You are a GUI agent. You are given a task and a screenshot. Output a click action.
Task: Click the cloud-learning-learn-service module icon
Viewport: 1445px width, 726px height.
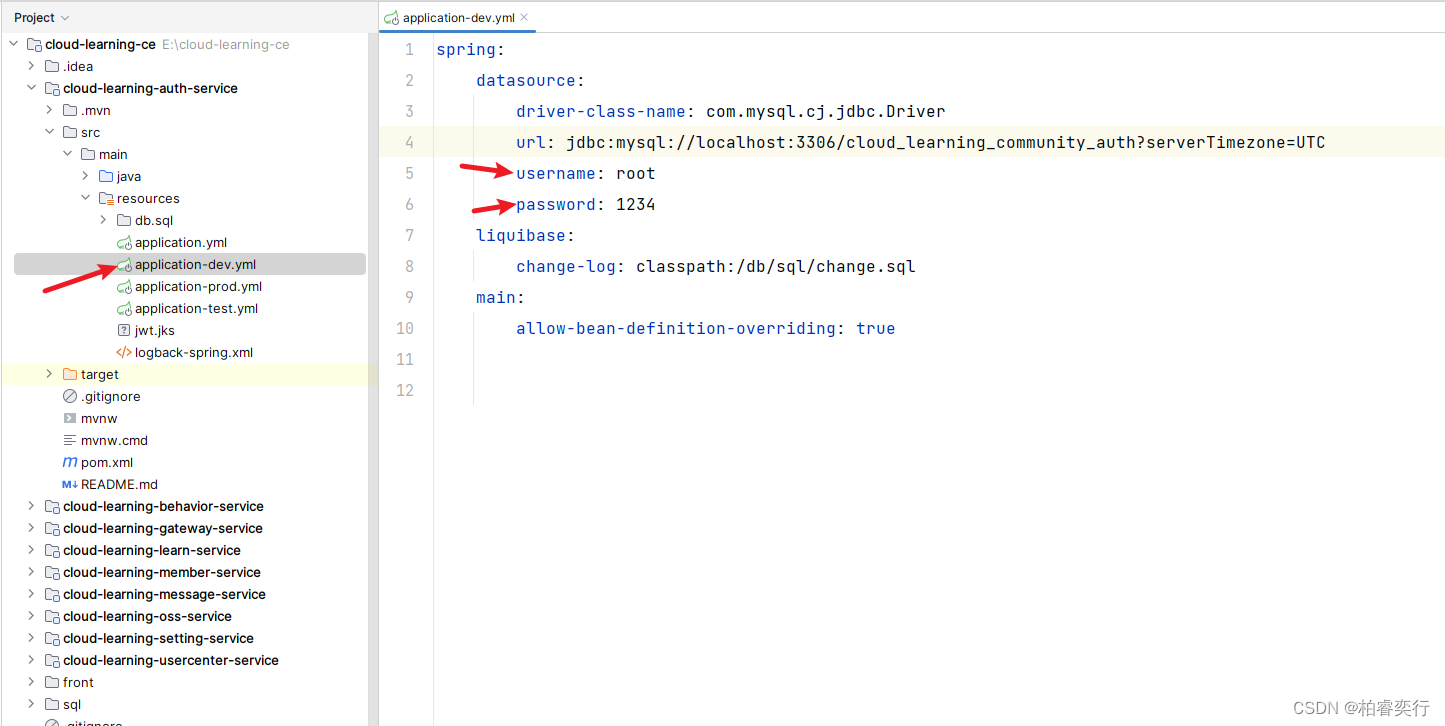52,550
